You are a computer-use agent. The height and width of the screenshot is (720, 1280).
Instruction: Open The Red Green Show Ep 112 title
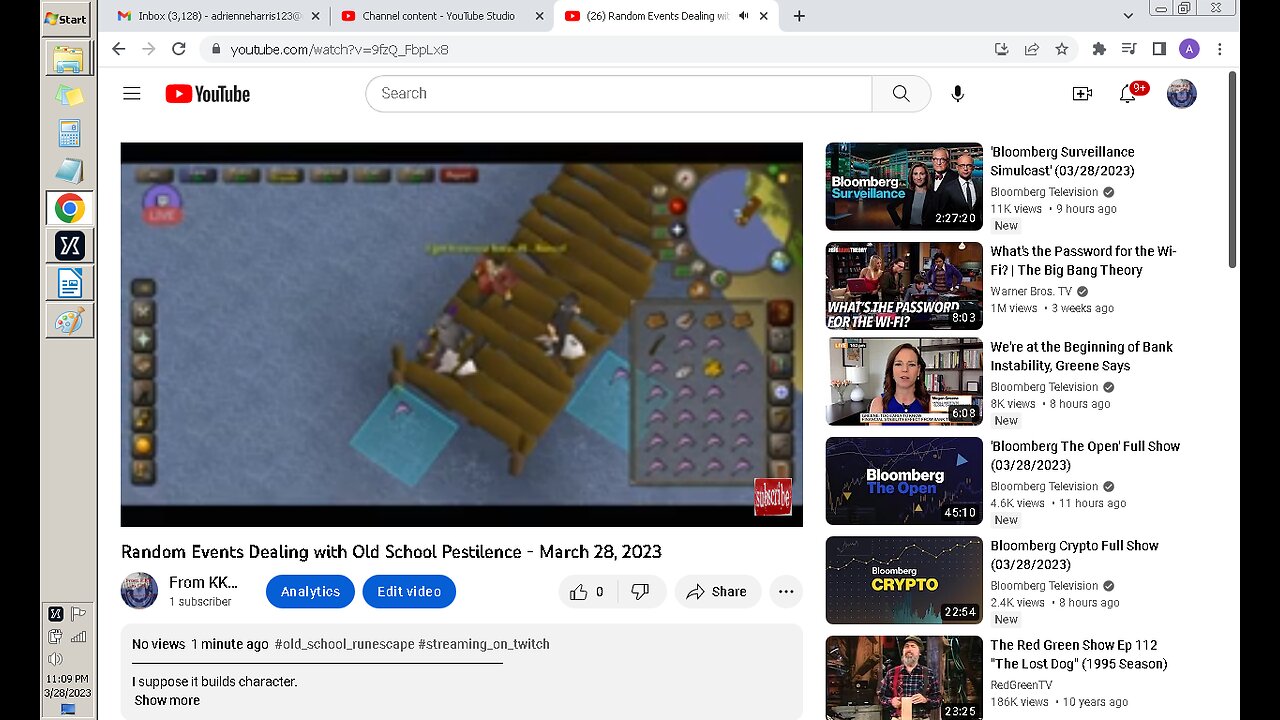pos(1079,654)
